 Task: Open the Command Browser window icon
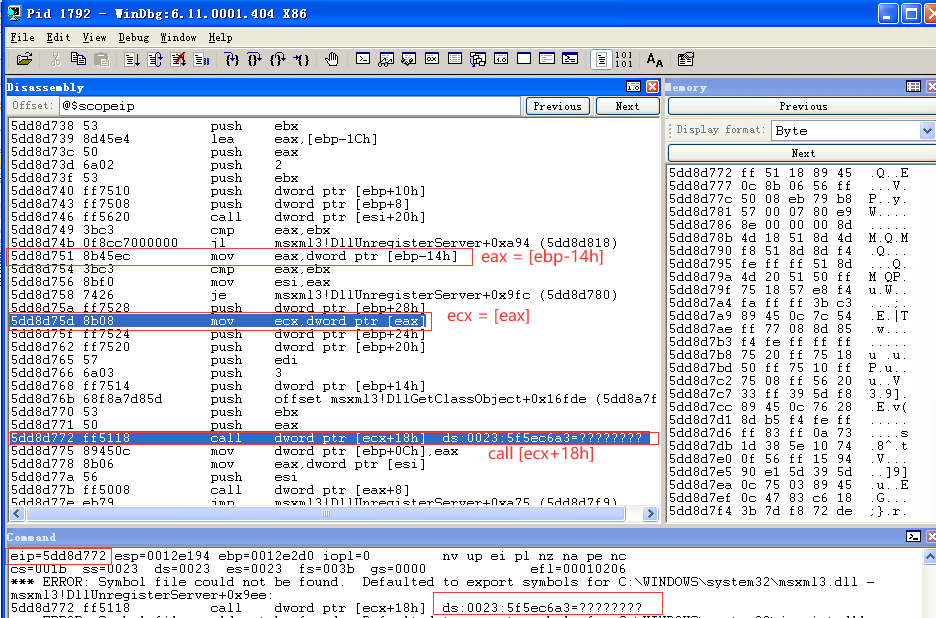(x=570, y=59)
